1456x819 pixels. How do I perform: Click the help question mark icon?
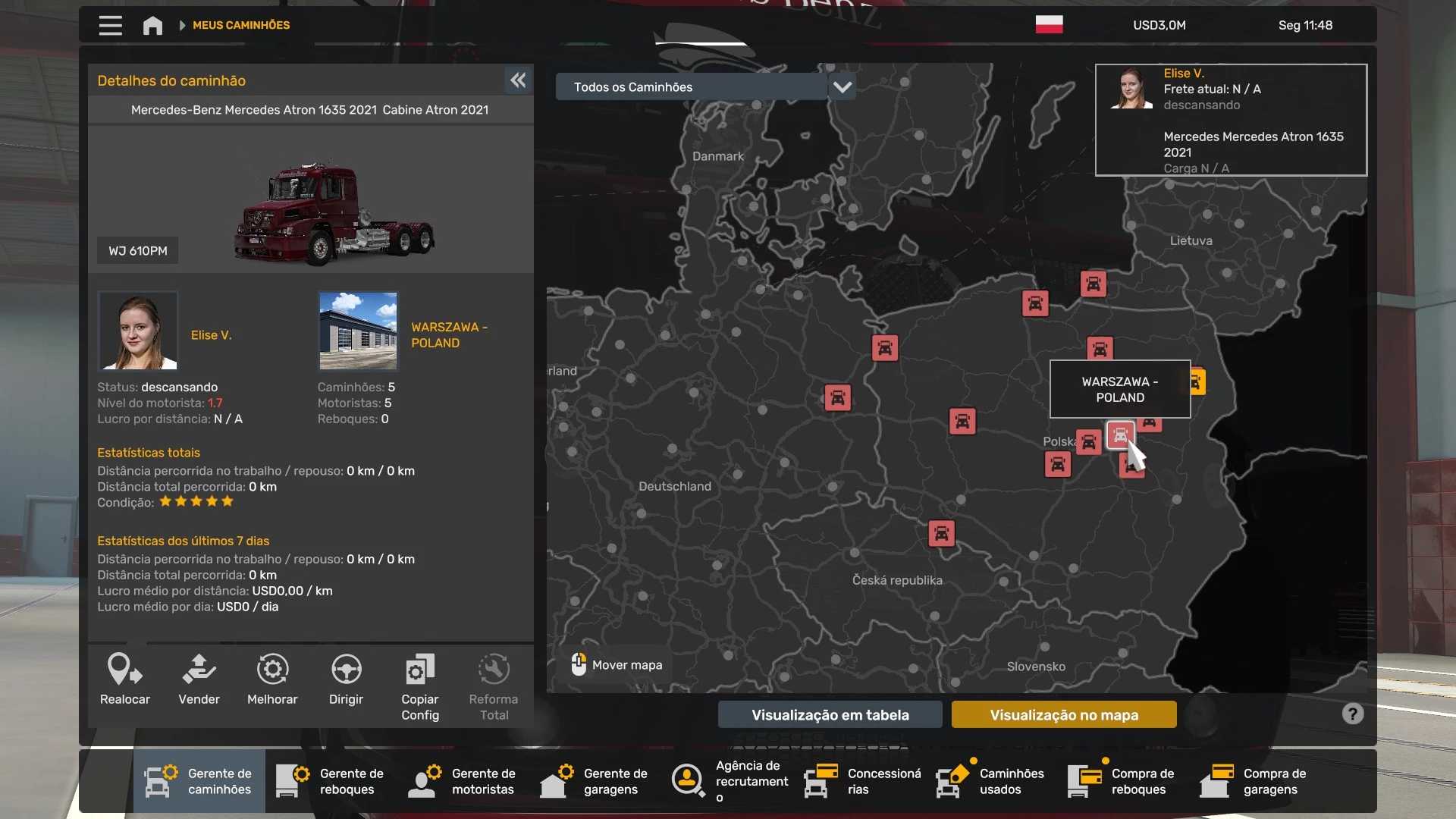(x=1352, y=714)
